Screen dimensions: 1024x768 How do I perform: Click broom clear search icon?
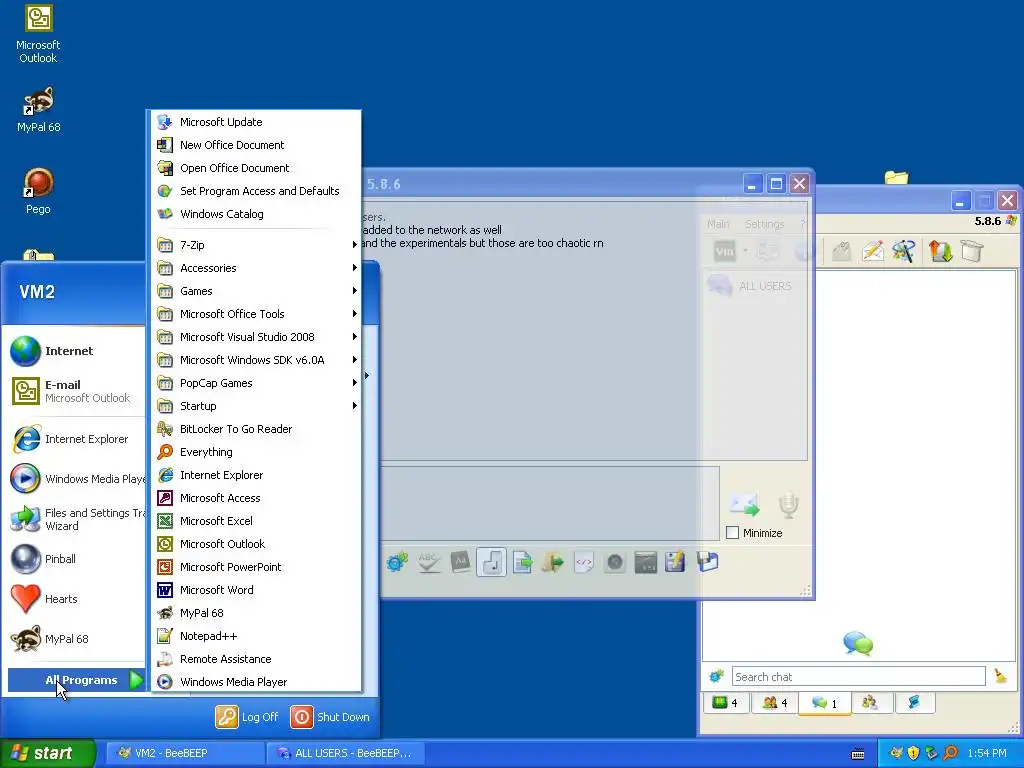click(1000, 676)
